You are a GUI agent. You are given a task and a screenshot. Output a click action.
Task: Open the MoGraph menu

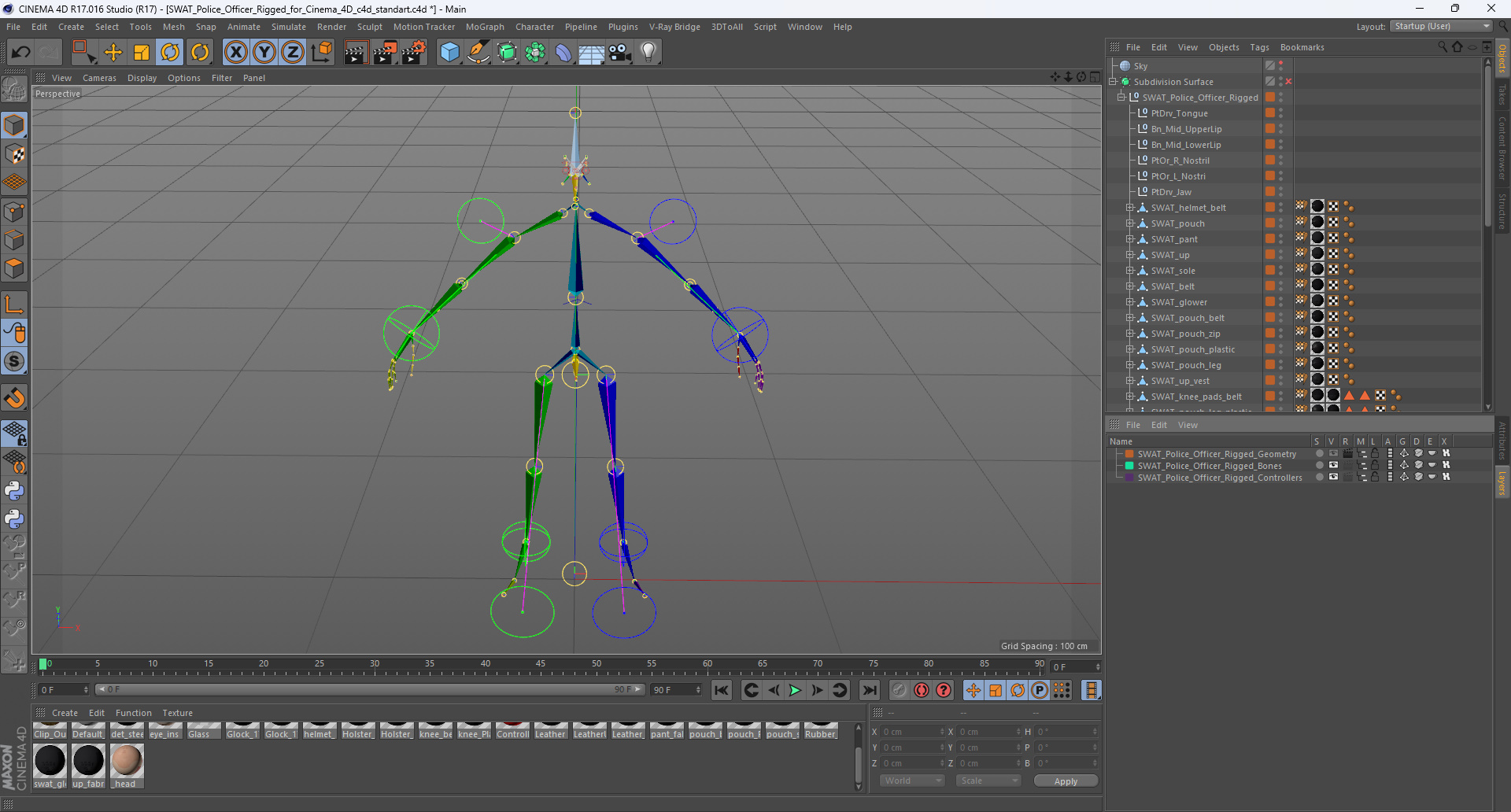tap(485, 27)
